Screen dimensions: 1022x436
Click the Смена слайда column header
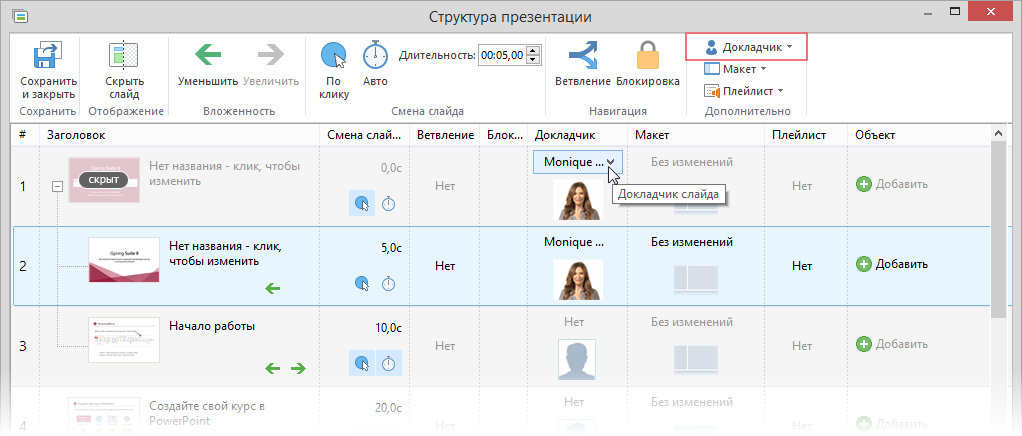tap(364, 135)
